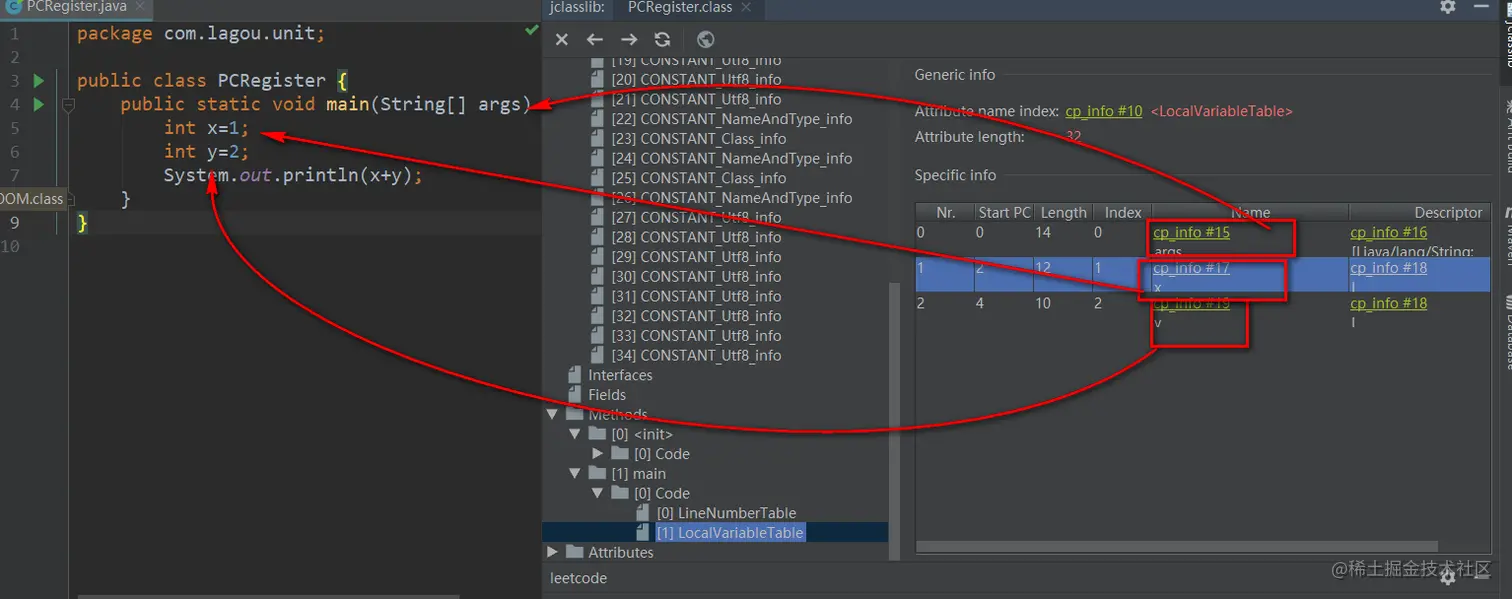Image resolution: width=1512 pixels, height=599 pixels.
Task: Click the folder icon beside Methods
Action: tap(574, 414)
